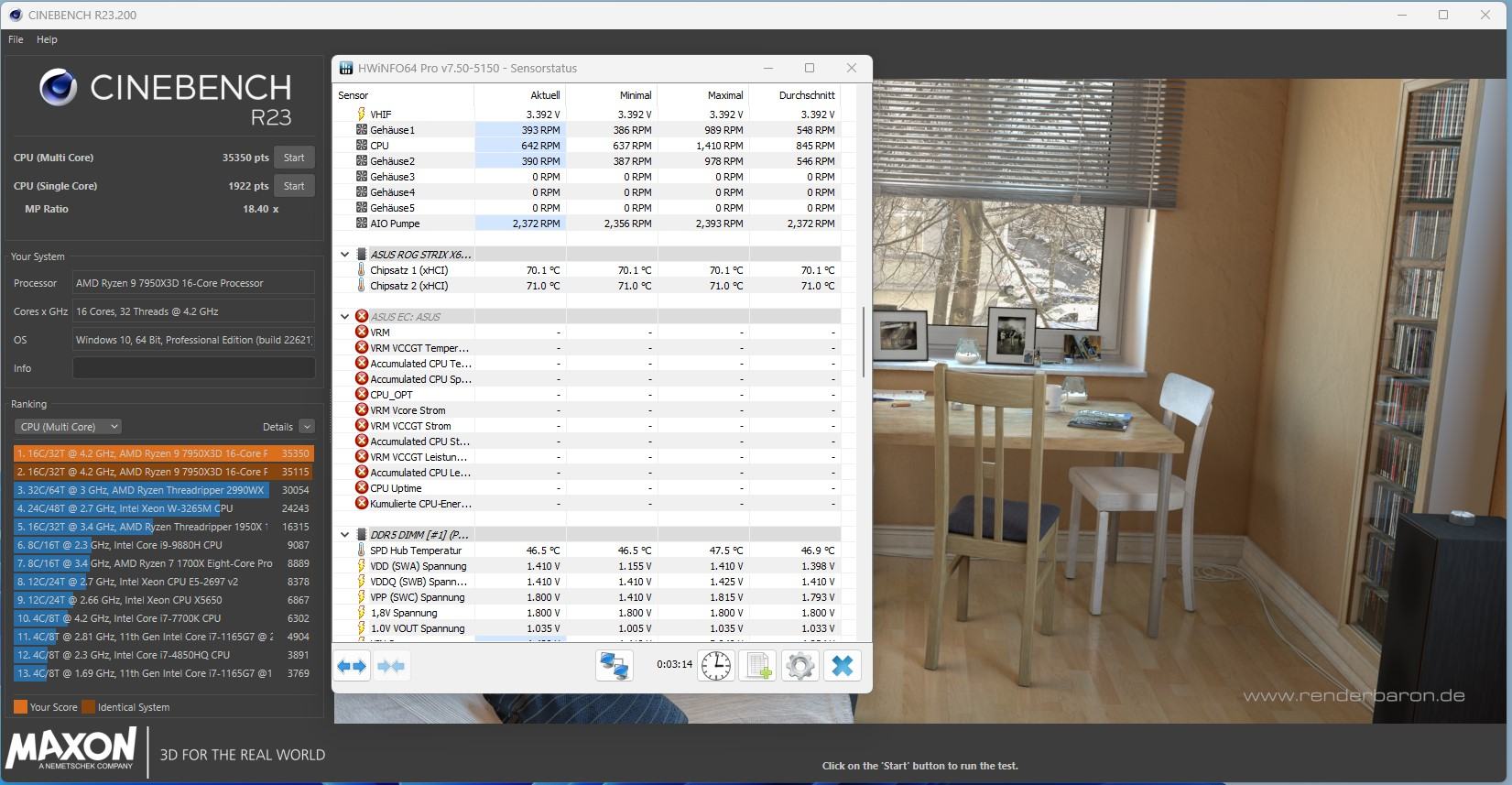The width and height of the screenshot is (1512, 785).
Task: Click the Maximal column header
Action: tap(703, 95)
